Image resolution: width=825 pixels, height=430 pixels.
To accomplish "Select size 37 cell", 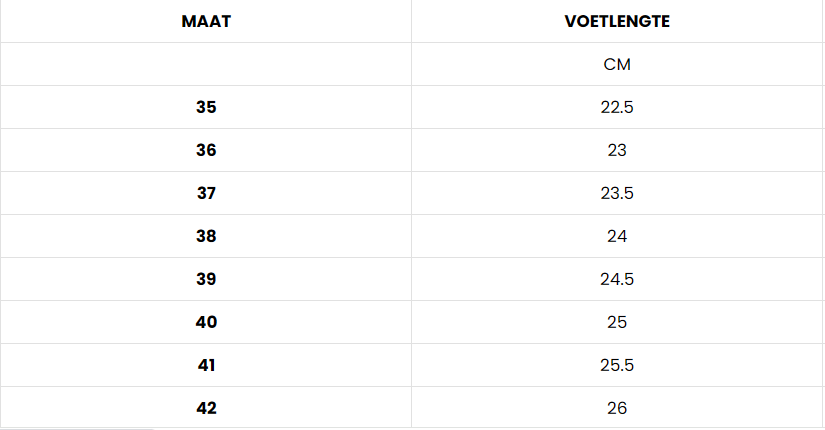I will [206, 193].
